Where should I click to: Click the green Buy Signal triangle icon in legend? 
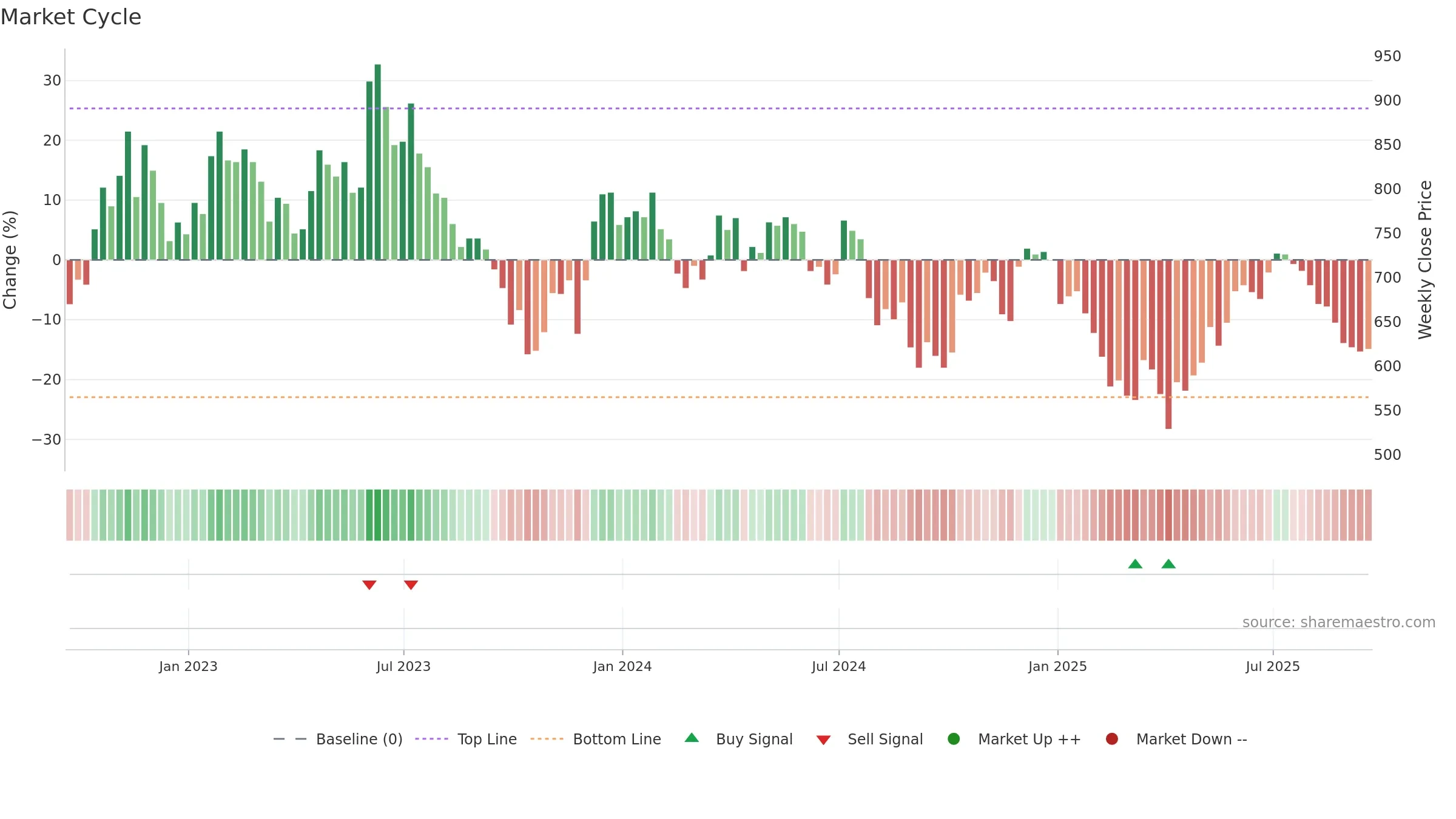[x=692, y=738]
